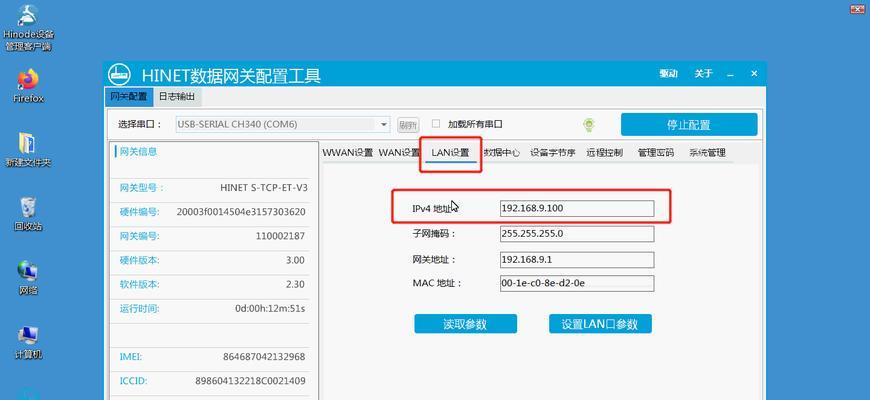870x400 pixels.
Task: Open the 远程控制 tab
Action: click(604, 153)
